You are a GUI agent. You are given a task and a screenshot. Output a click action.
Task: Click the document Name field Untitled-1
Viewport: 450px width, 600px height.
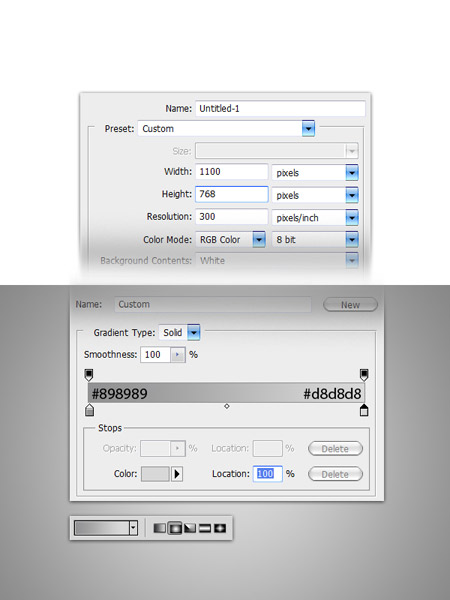click(x=280, y=109)
